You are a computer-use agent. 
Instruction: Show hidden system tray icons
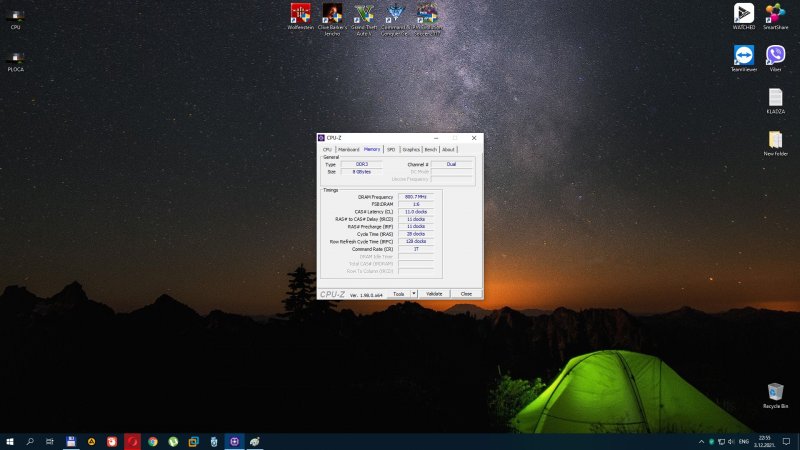[701, 442]
